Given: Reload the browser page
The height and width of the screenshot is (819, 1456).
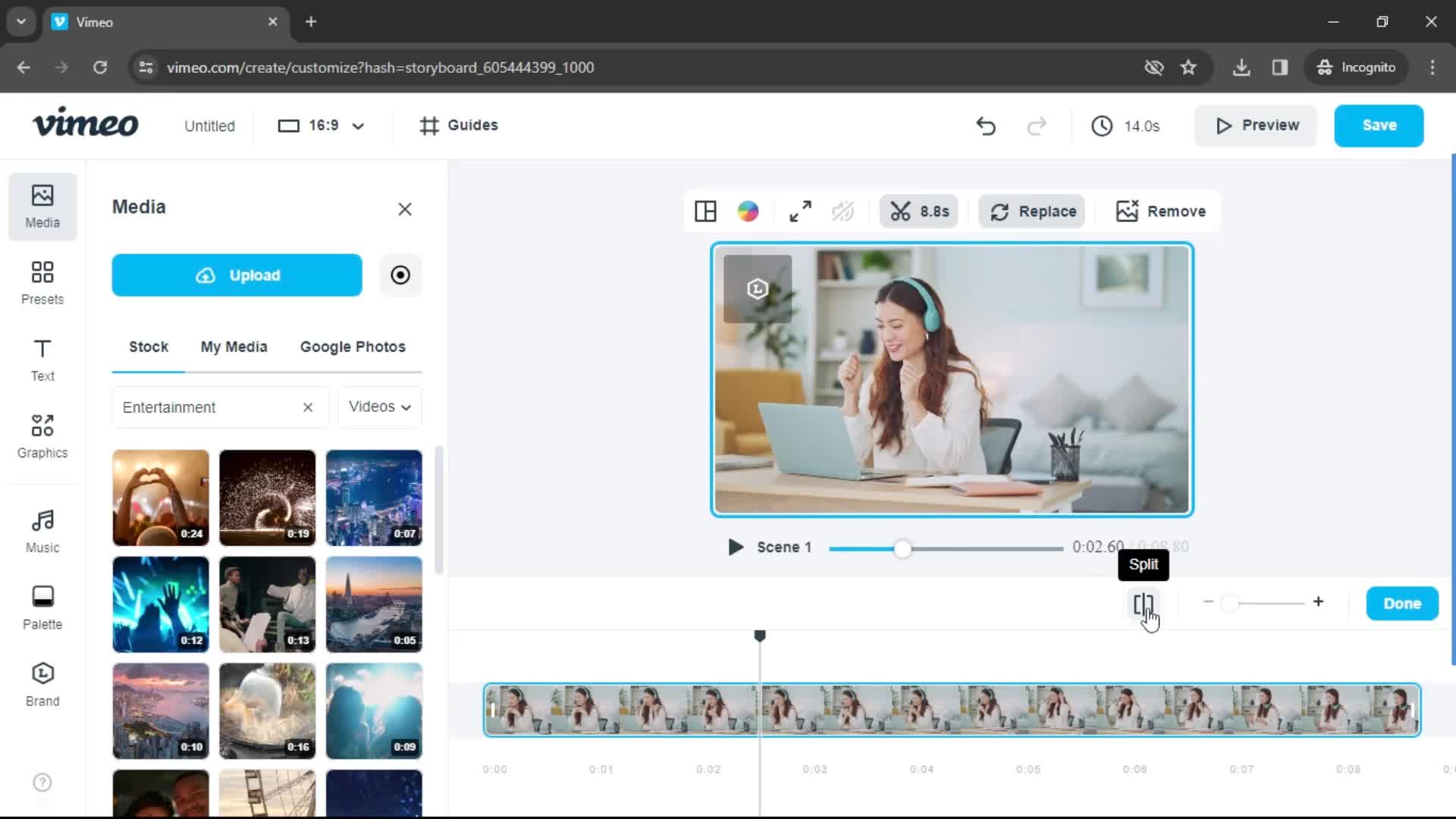Looking at the screenshot, I should 100,67.
